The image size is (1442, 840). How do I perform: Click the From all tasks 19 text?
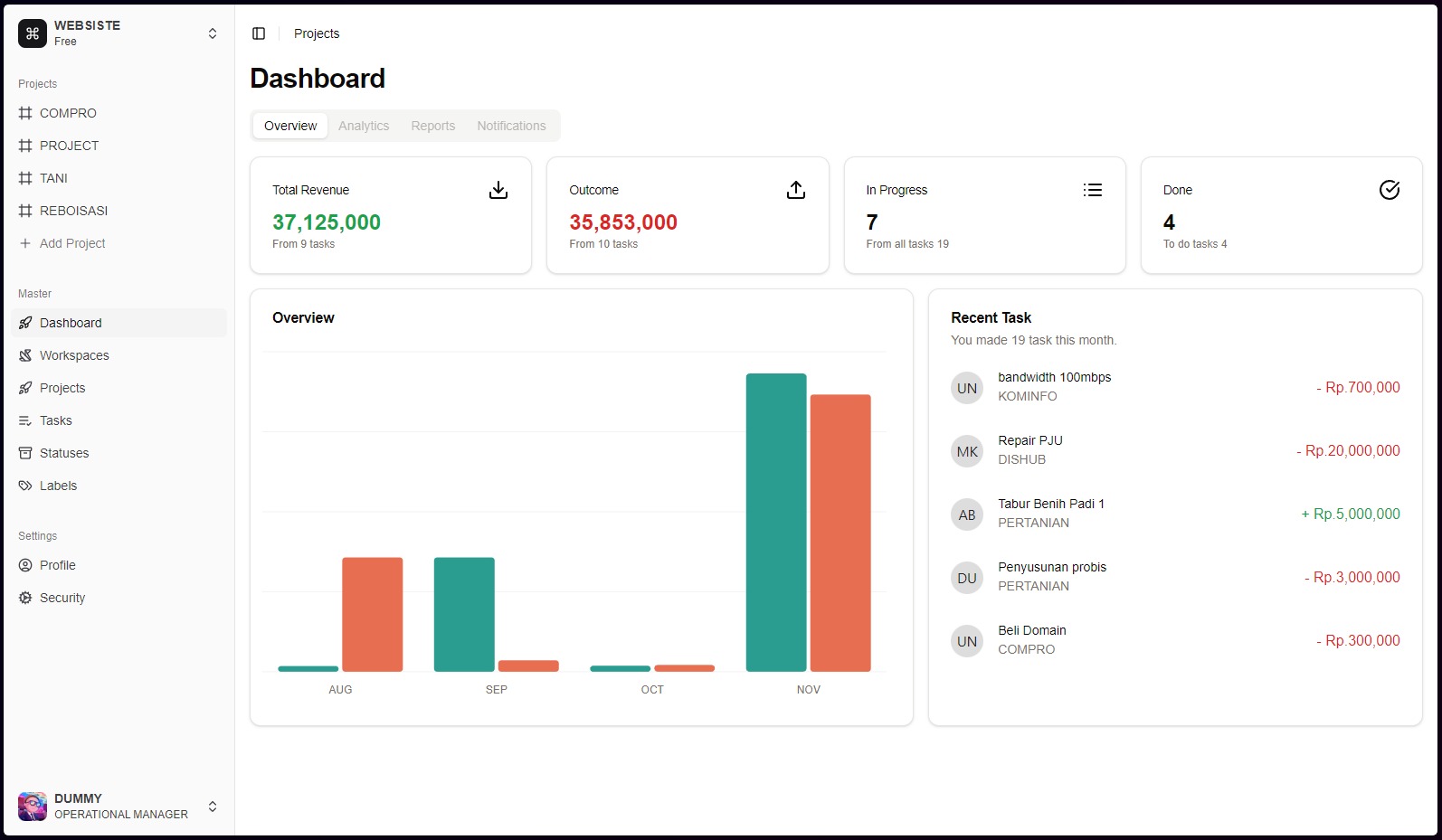click(907, 244)
